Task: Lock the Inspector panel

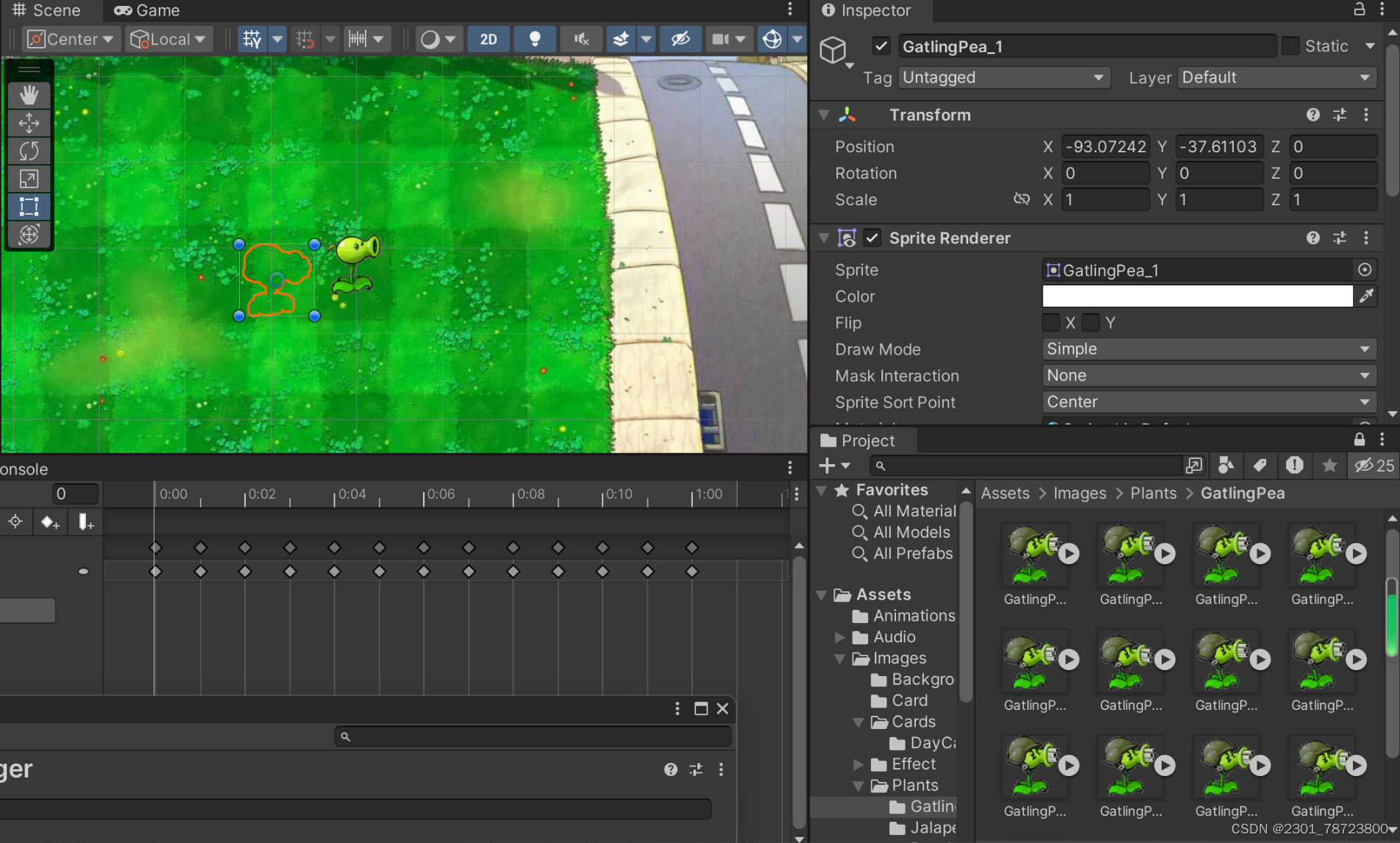Action: point(1360,10)
